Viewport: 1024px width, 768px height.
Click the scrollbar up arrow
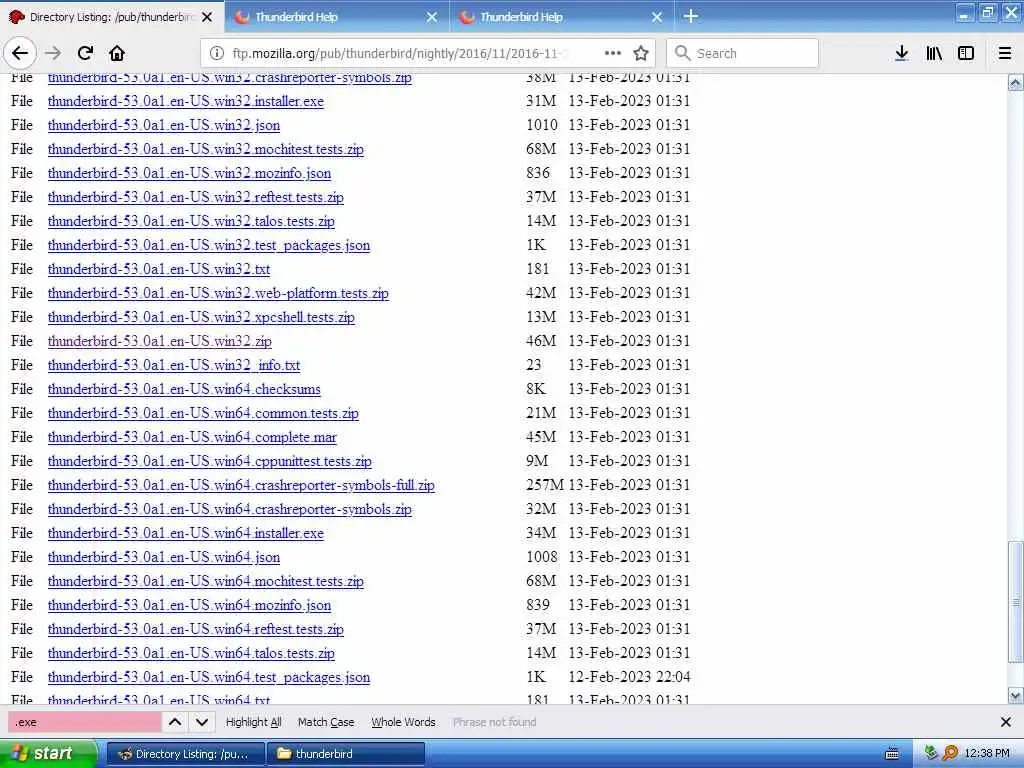click(1015, 82)
